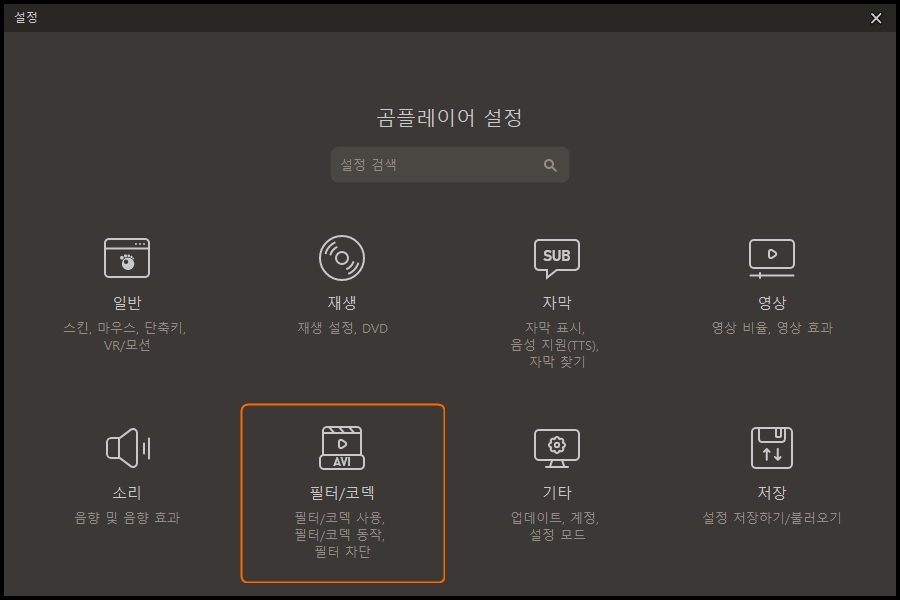Click description 스킨, 마우스, 단축키, VR/모션
Screen dimensions: 900x600
tap(125, 336)
